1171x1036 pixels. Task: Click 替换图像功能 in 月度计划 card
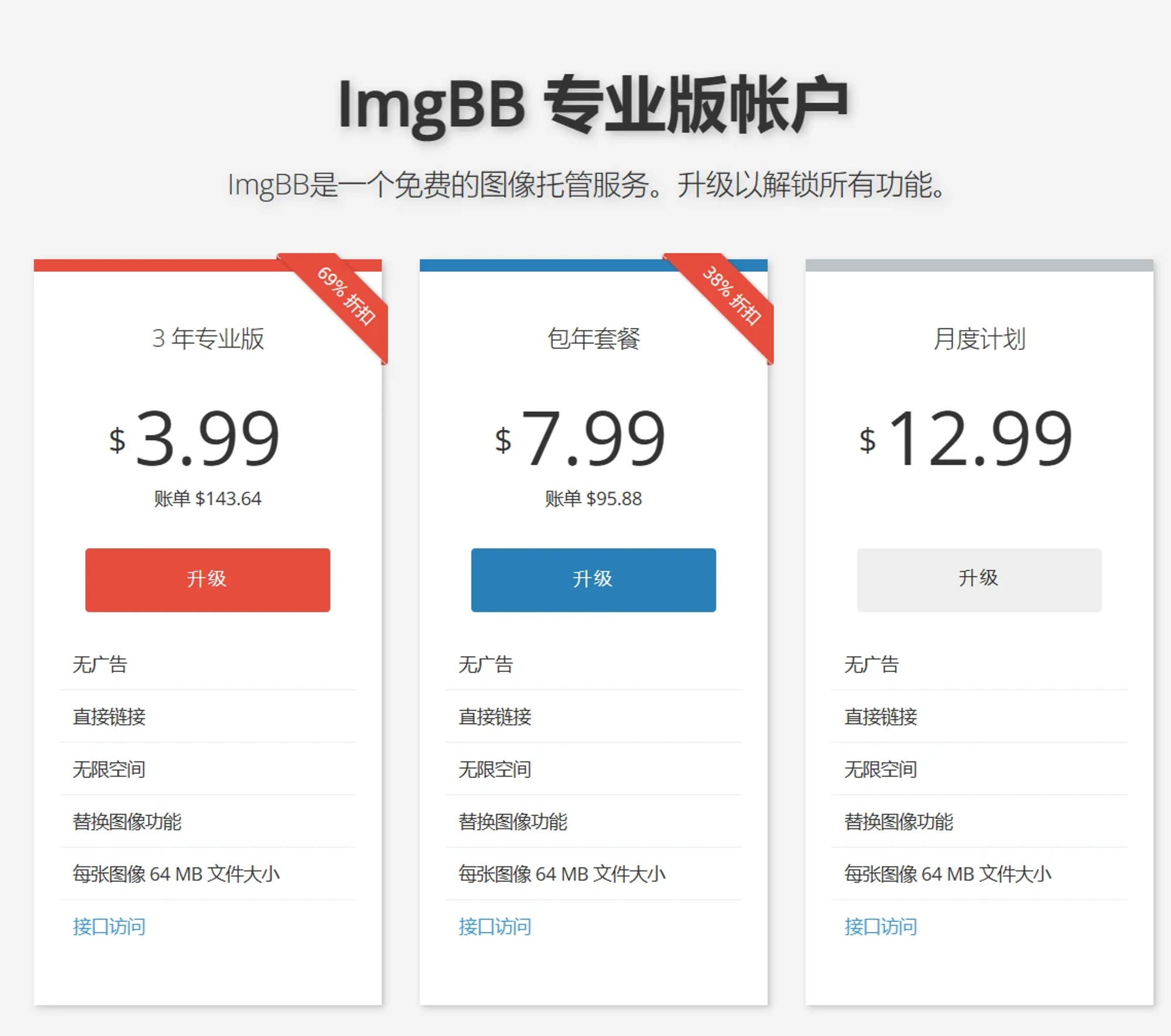coord(899,822)
